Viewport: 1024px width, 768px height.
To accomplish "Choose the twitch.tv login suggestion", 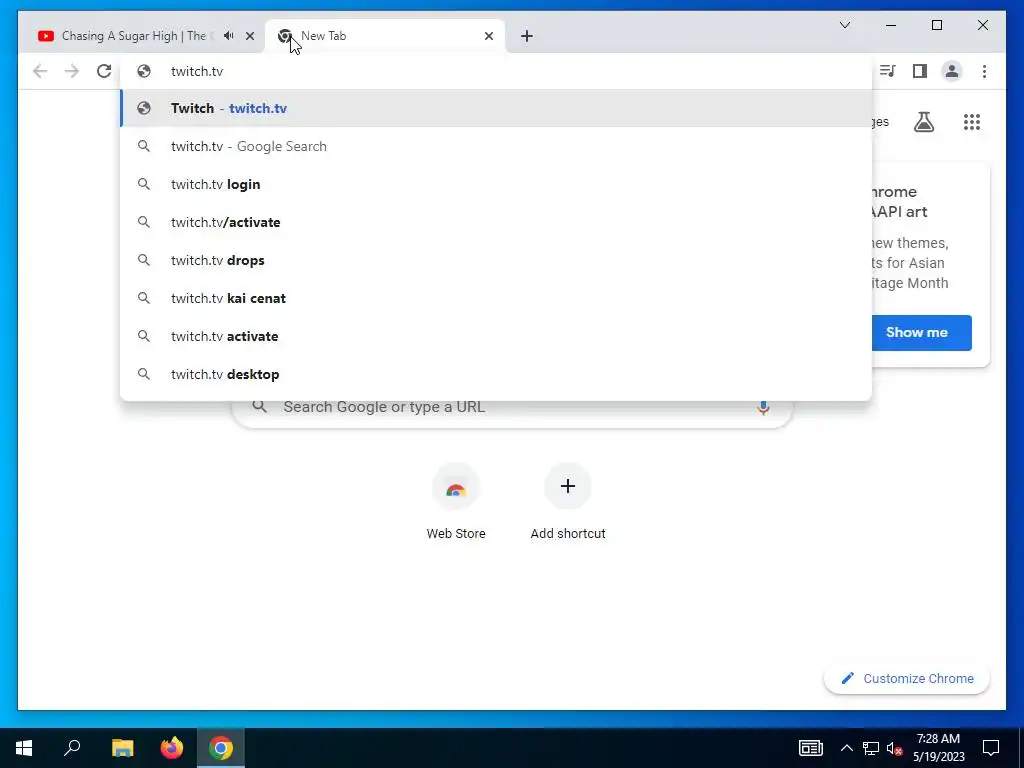I will 496,184.
